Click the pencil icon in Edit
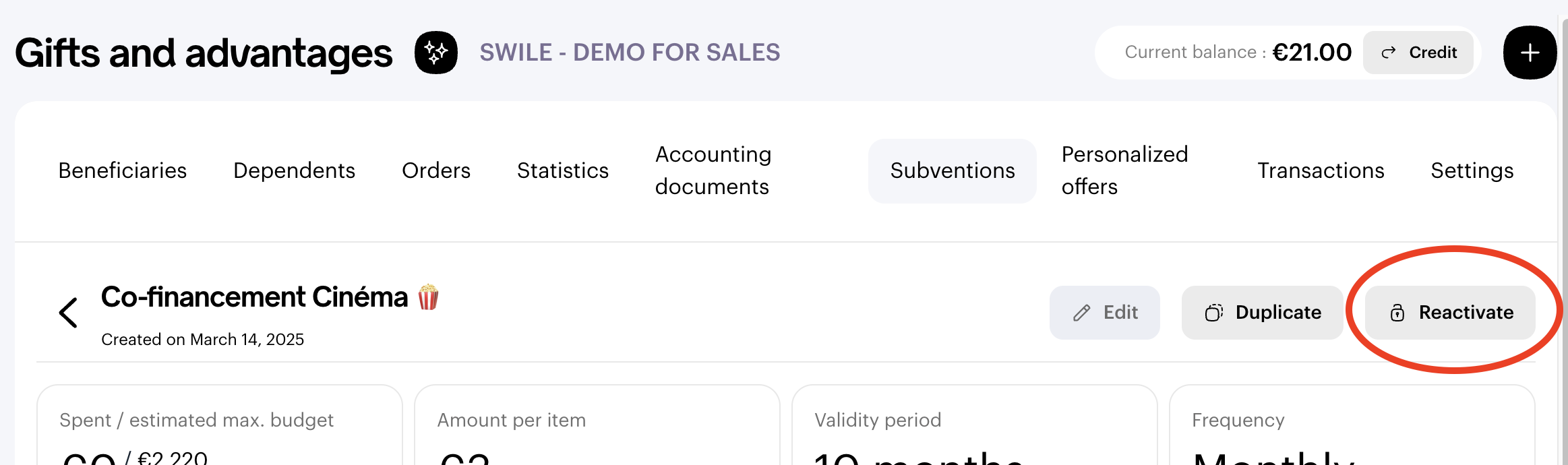 [1081, 313]
